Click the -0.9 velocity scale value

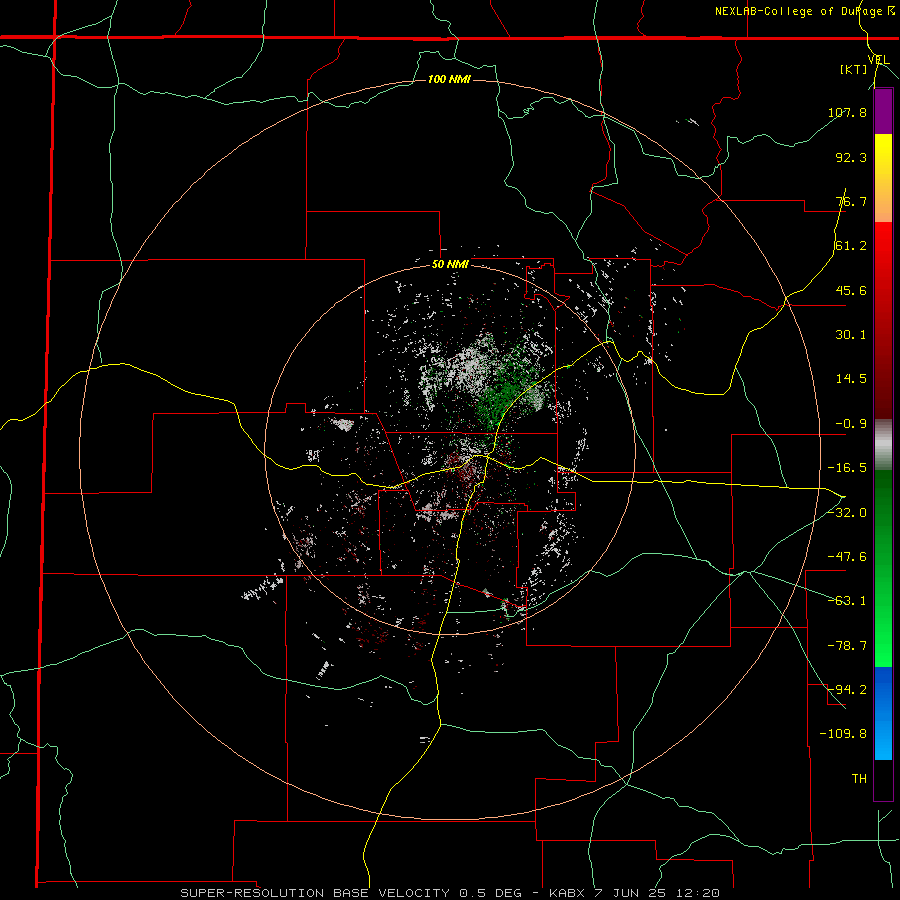(851, 424)
